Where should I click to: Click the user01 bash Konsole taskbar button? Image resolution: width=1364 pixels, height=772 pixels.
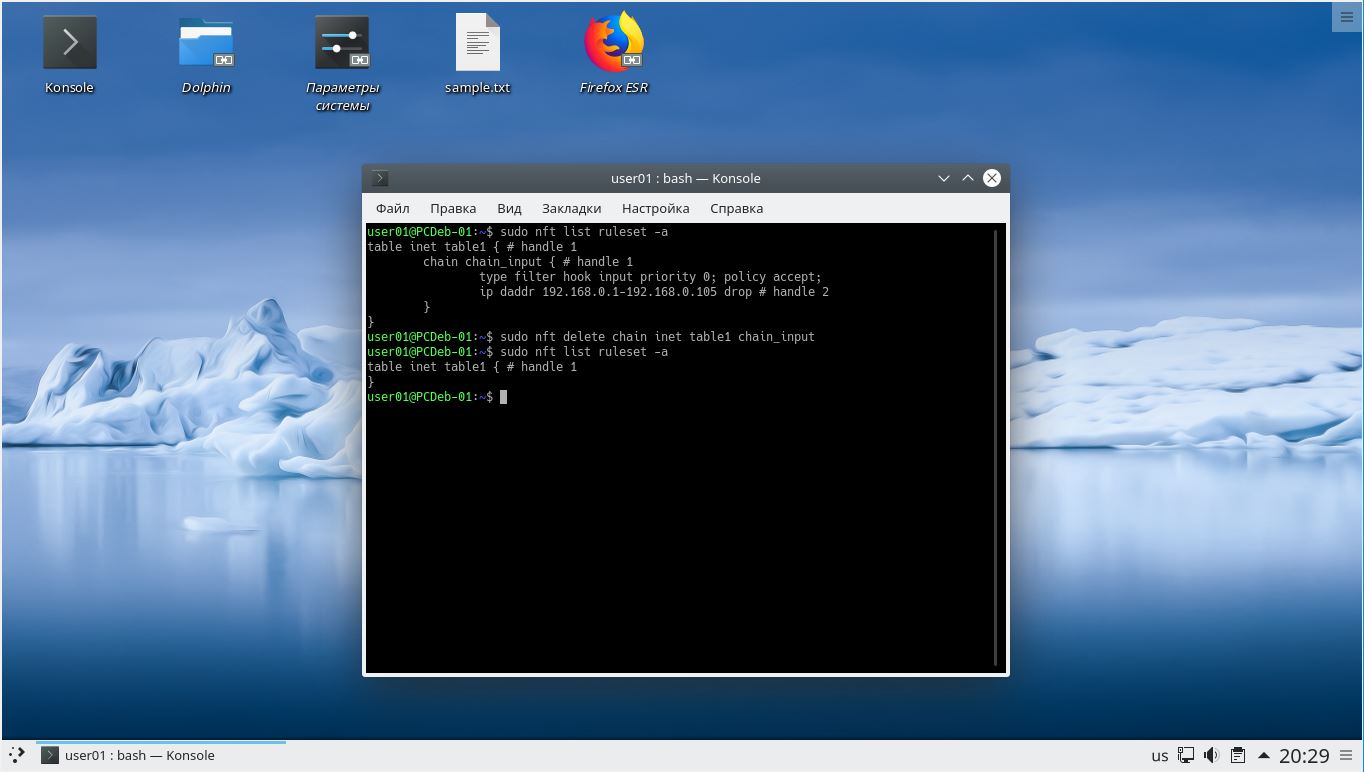(161, 755)
